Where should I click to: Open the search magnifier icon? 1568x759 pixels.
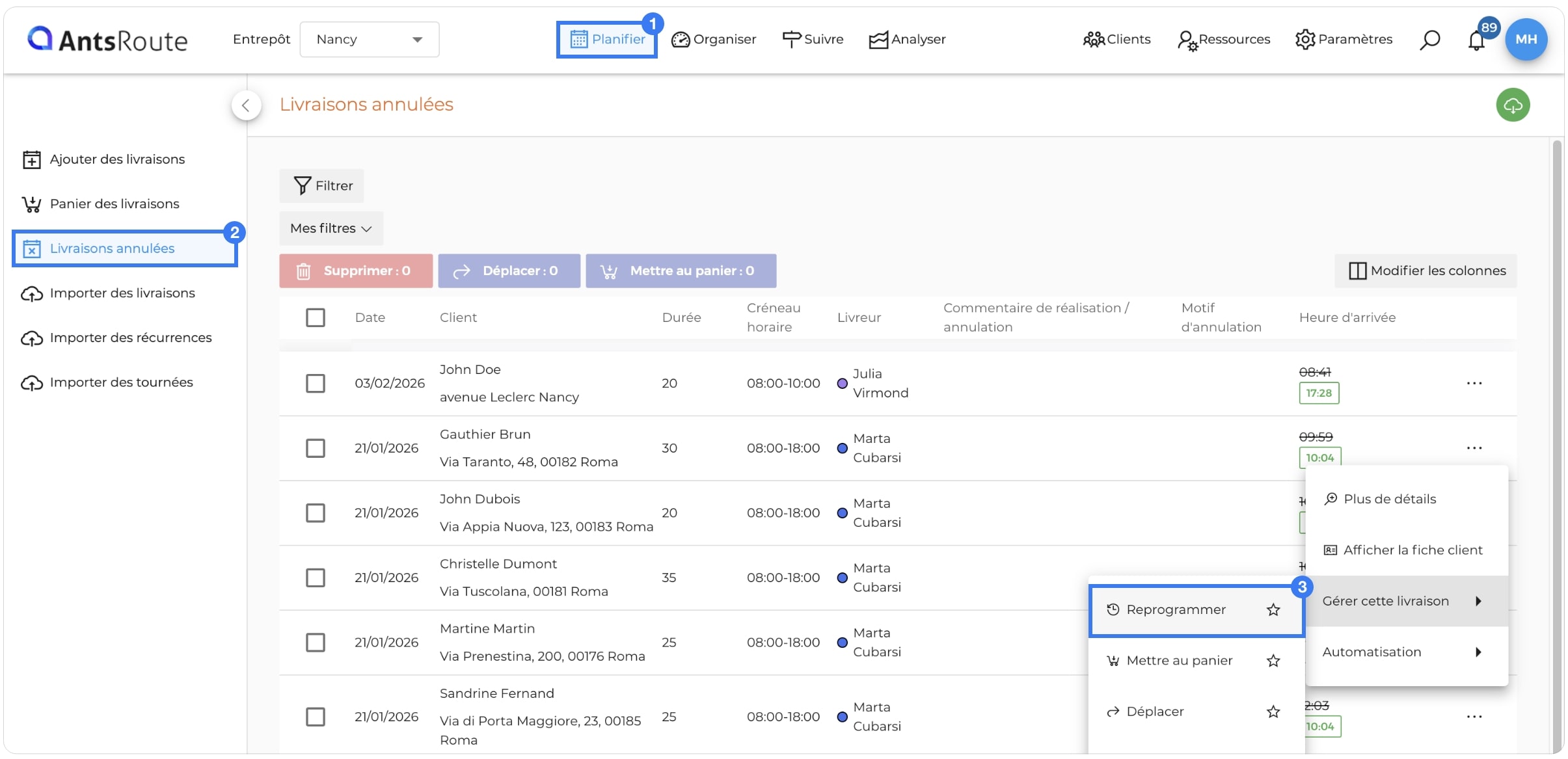(x=1429, y=40)
